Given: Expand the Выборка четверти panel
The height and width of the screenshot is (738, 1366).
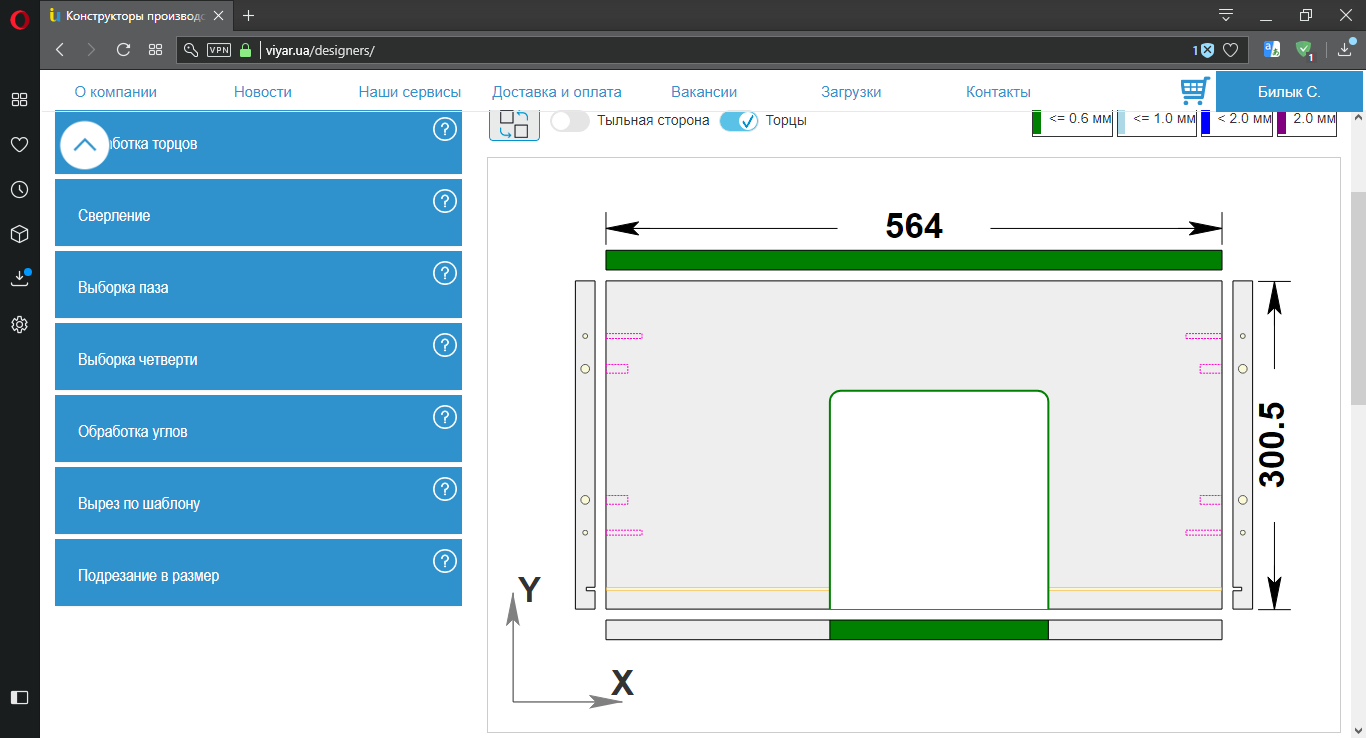Looking at the screenshot, I should pyautogui.click(x=258, y=357).
